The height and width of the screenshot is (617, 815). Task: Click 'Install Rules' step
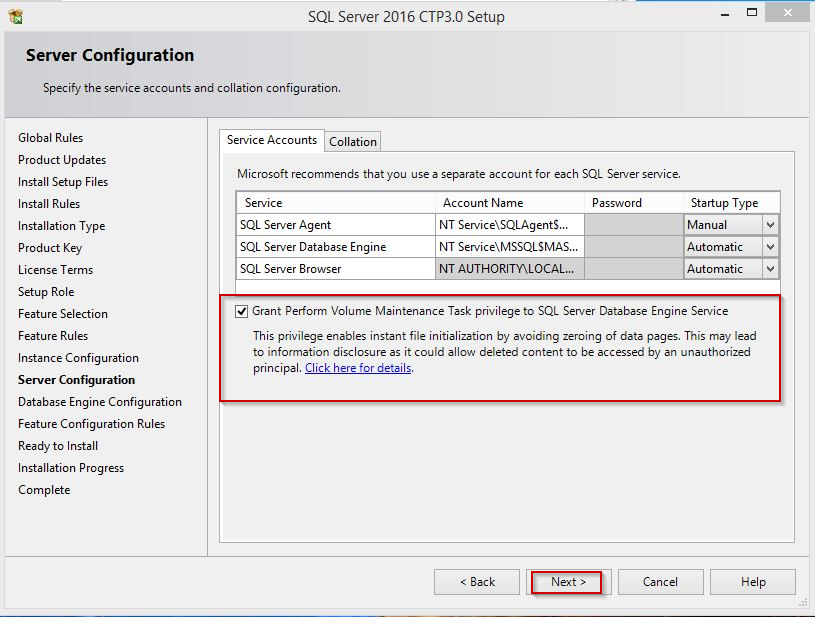[x=49, y=204]
